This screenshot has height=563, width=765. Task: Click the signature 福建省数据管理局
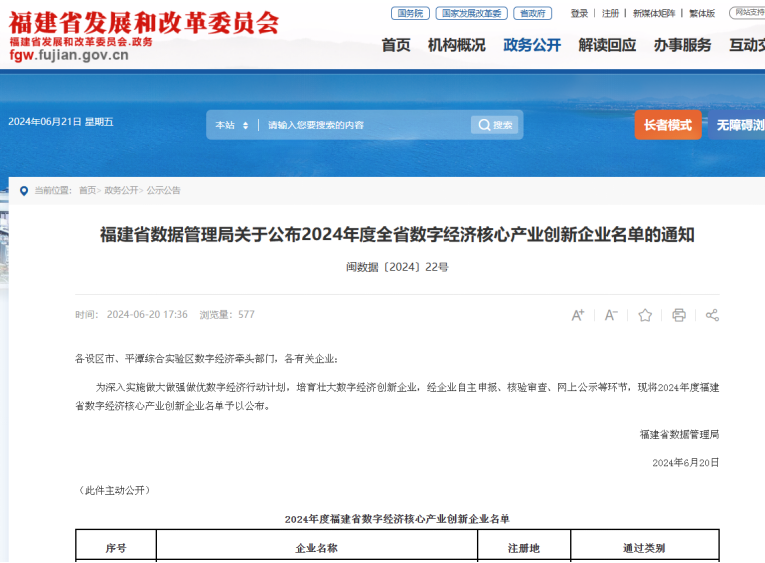(x=680, y=434)
